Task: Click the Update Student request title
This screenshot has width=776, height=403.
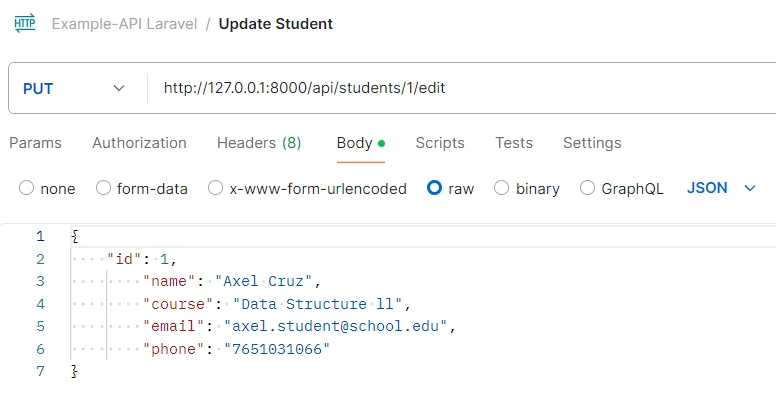Action: pos(275,23)
